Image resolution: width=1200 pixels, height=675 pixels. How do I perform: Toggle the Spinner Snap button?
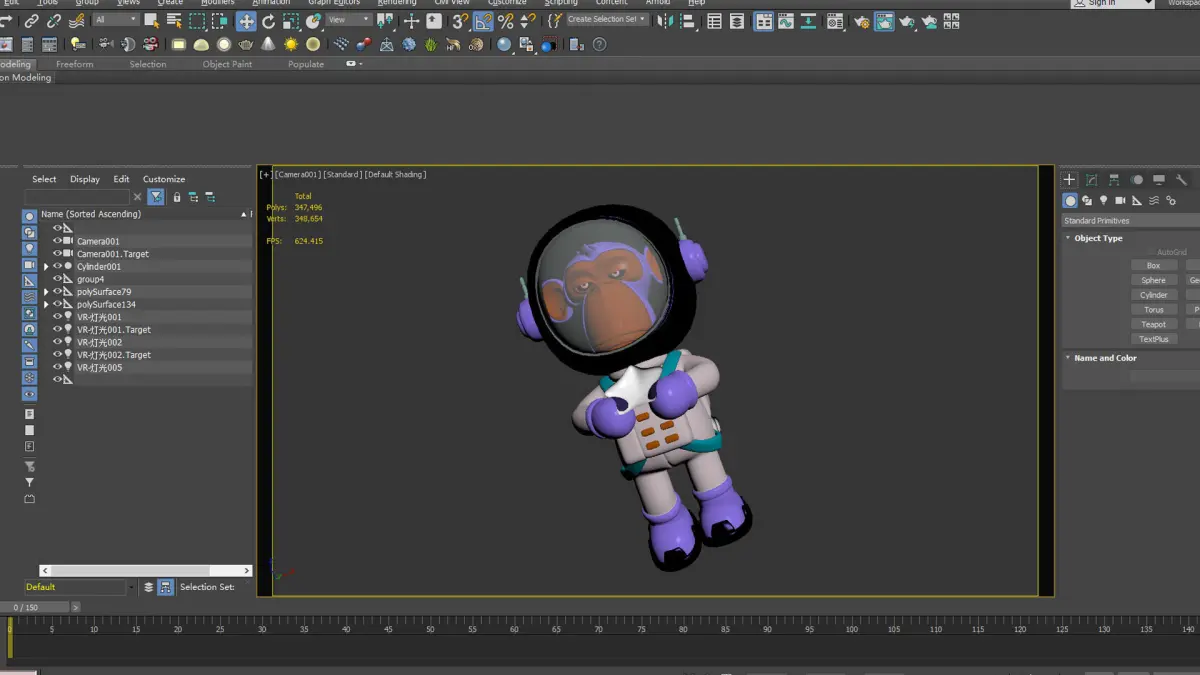pyautogui.click(x=528, y=21)
